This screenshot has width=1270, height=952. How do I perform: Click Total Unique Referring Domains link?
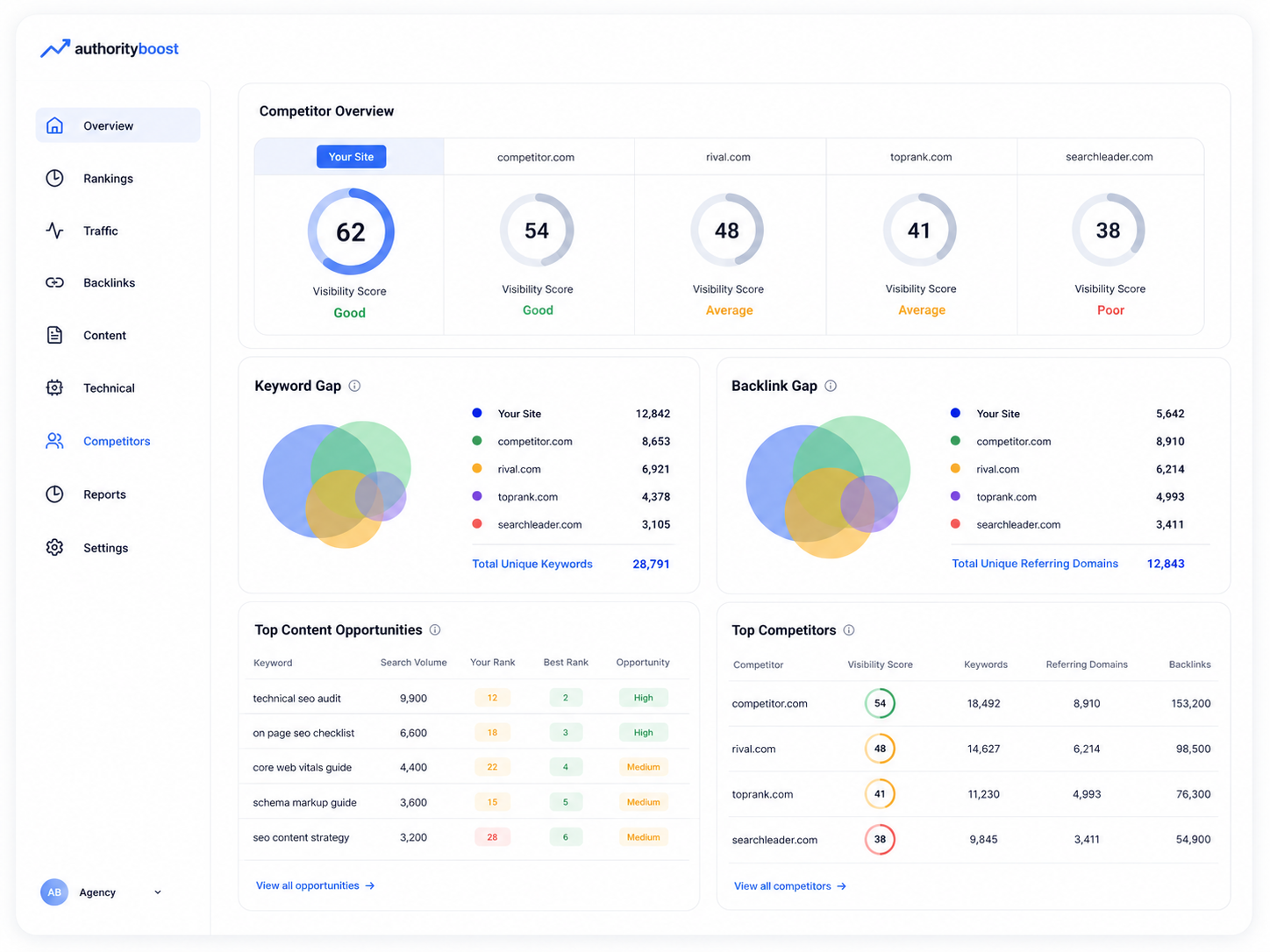click(x=1035, y=564)
